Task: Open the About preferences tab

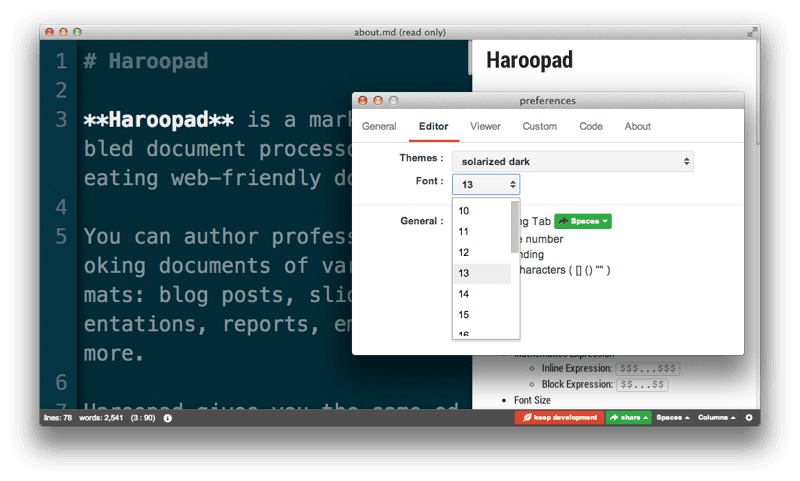Action: (637, 126)
